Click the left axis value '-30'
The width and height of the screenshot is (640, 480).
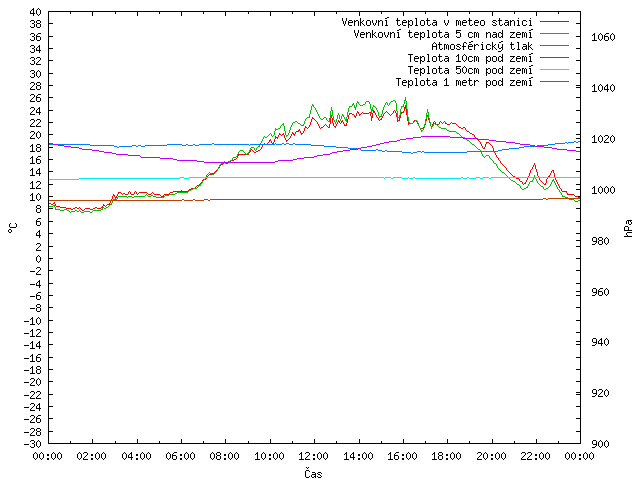(x=33, y=444)
